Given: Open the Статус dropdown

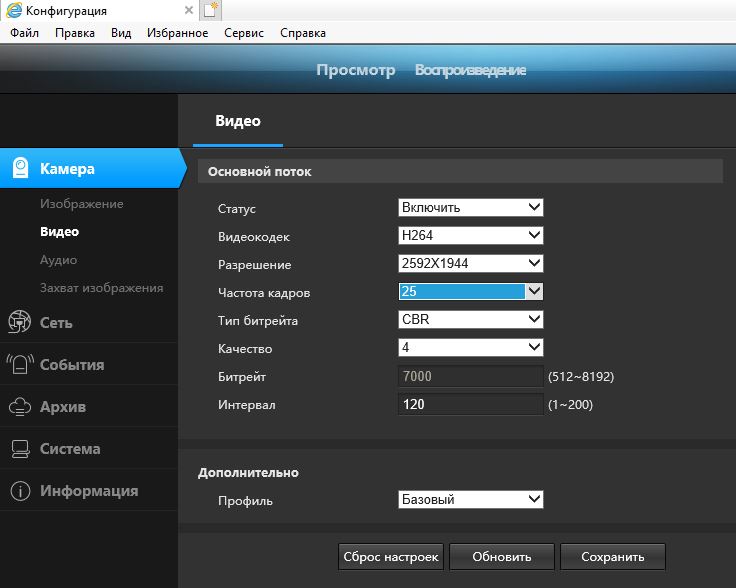Looking at the screenshot, I should [470, 208].
